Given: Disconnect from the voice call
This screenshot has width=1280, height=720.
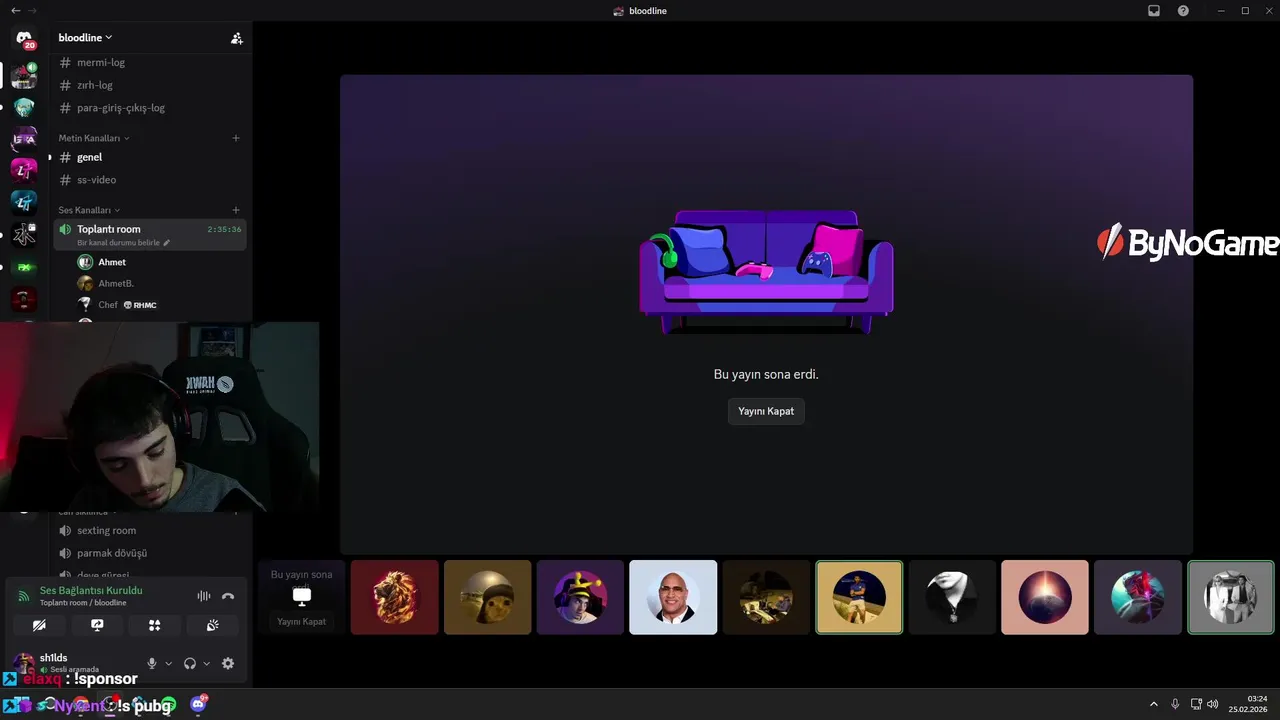Looking at the screenshot, I should pos(228,596).
